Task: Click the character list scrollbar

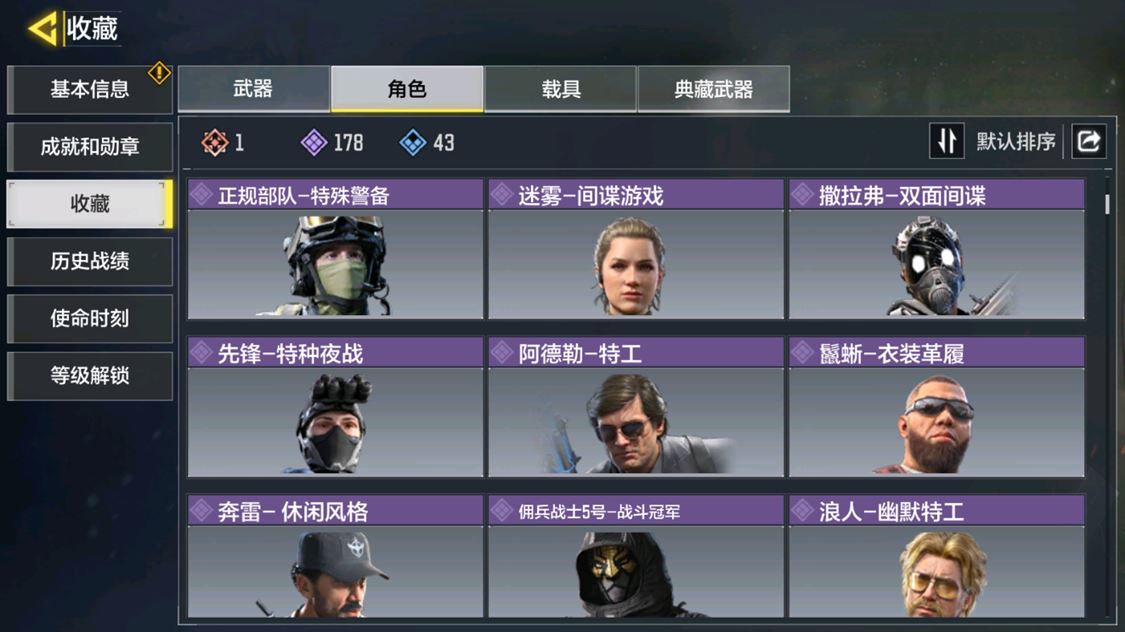Action: 1107,203
